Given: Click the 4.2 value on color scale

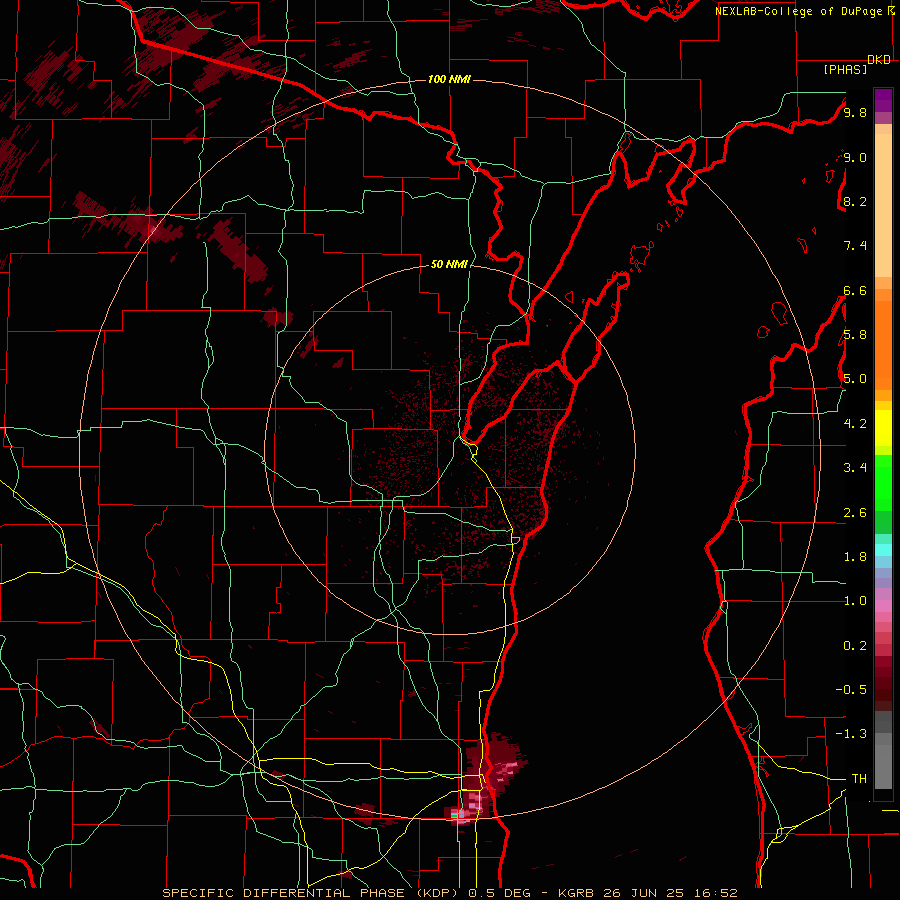Looking at the screenshot, I should 855,423.
